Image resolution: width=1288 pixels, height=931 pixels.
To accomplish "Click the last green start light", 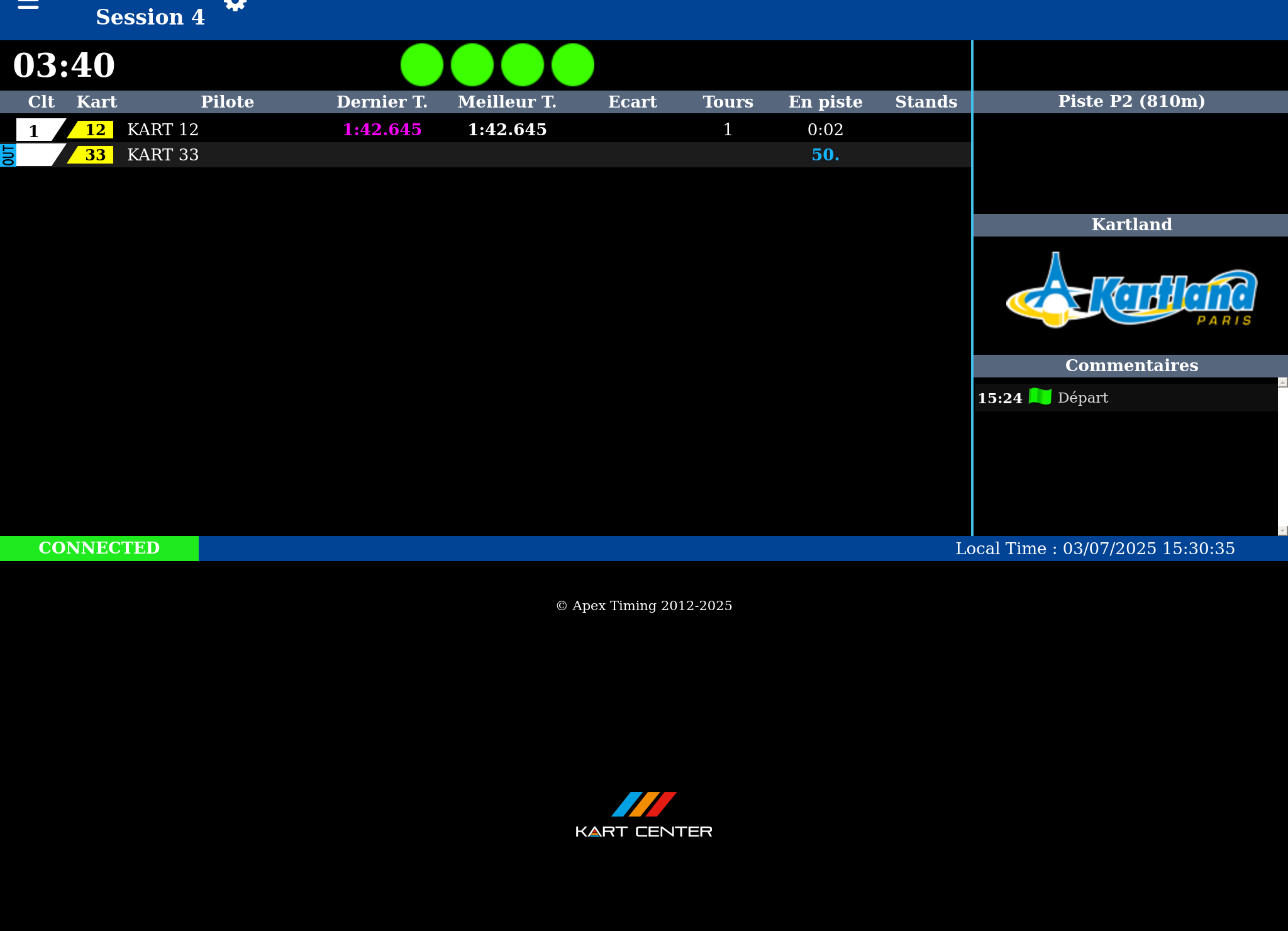I will tap(573, 65).
